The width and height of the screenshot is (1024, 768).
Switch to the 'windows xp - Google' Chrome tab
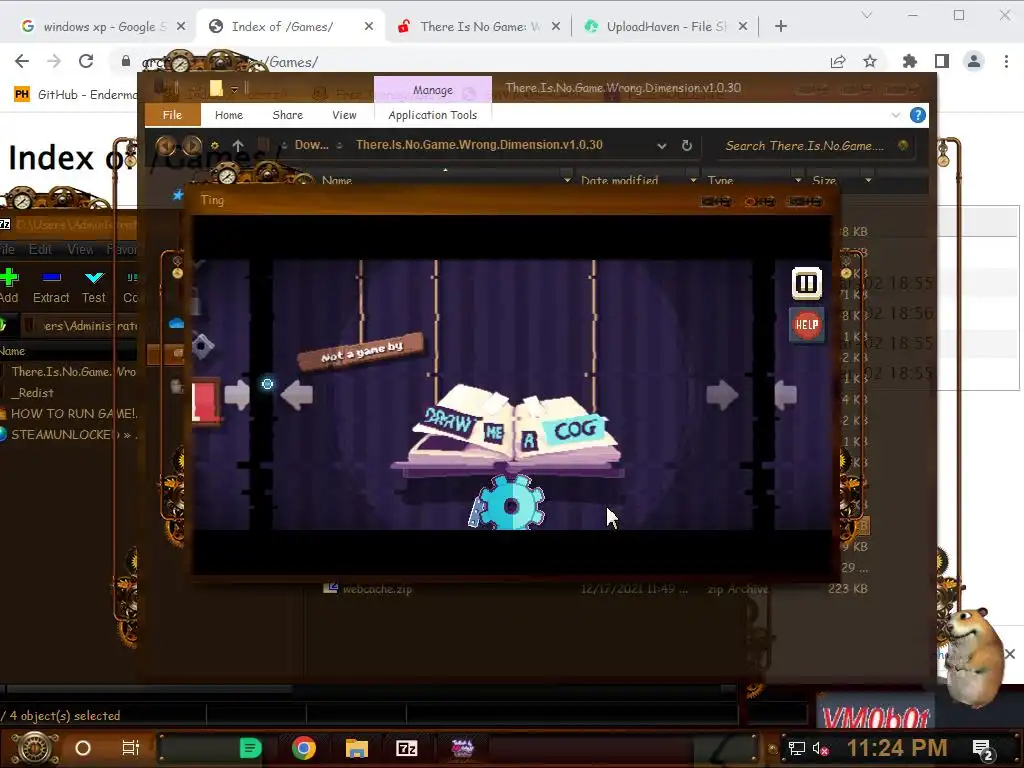(104, 27)
